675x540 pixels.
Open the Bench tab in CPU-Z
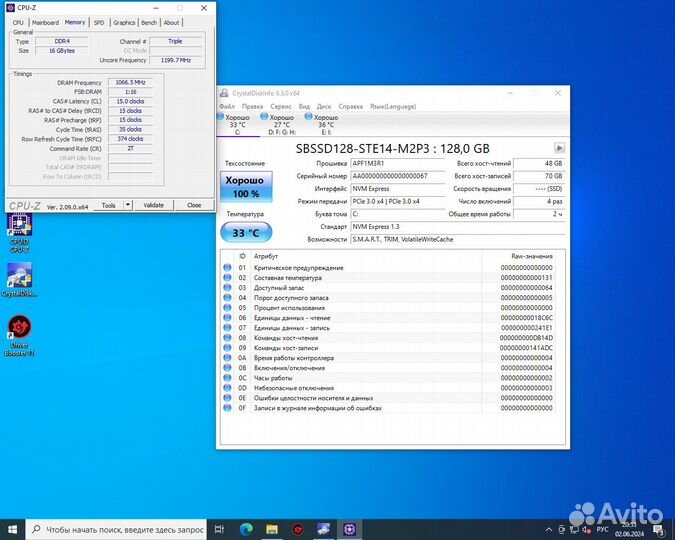(x=149, y=22)
